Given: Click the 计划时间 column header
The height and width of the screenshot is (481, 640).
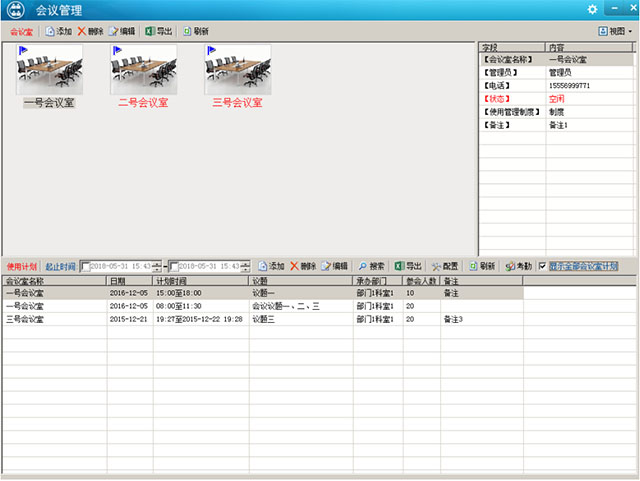Looking at the screenshot, I should point(200,282).
